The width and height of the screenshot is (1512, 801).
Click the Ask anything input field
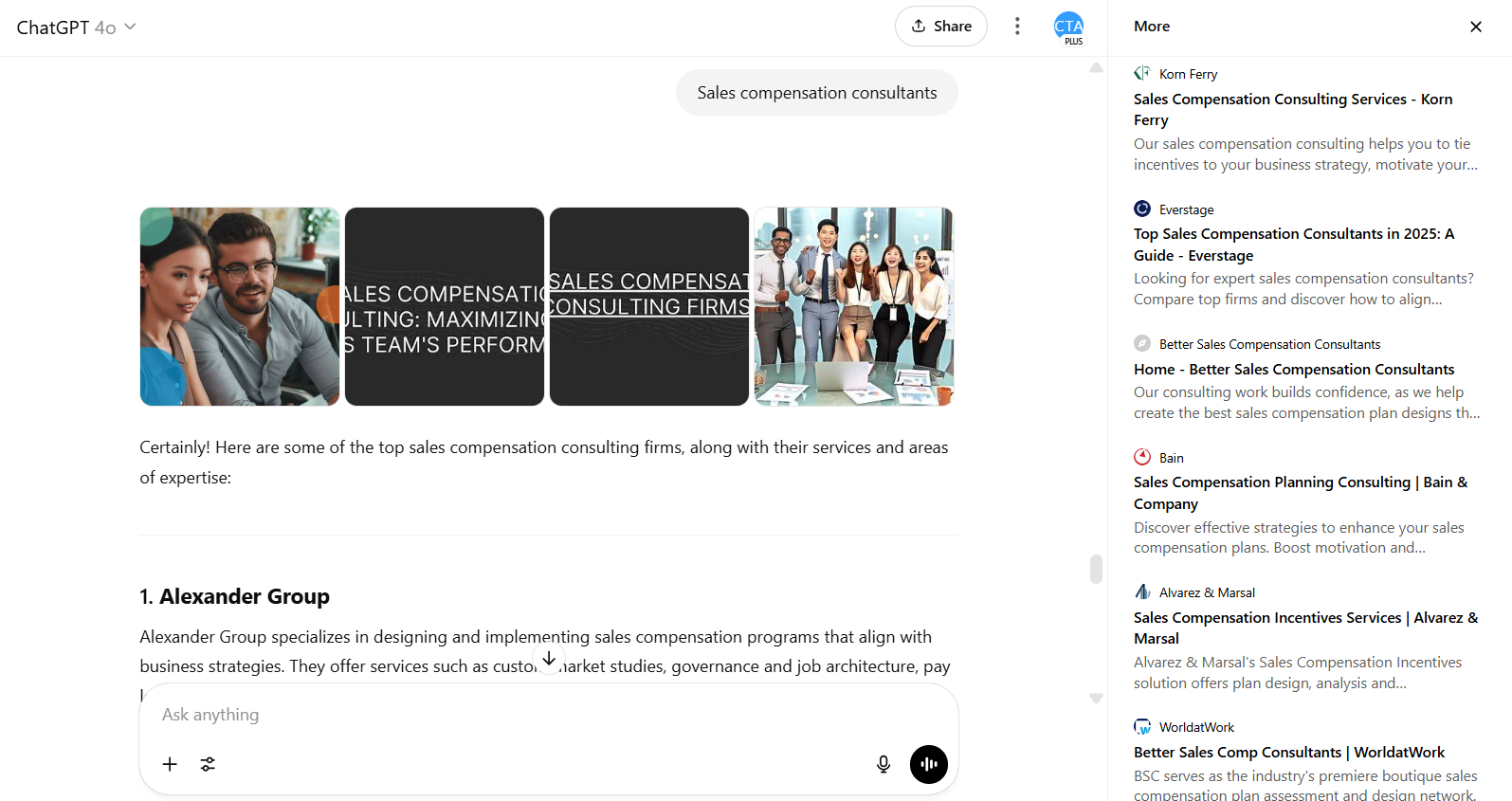pyautogui.click(x=549, y=715)
